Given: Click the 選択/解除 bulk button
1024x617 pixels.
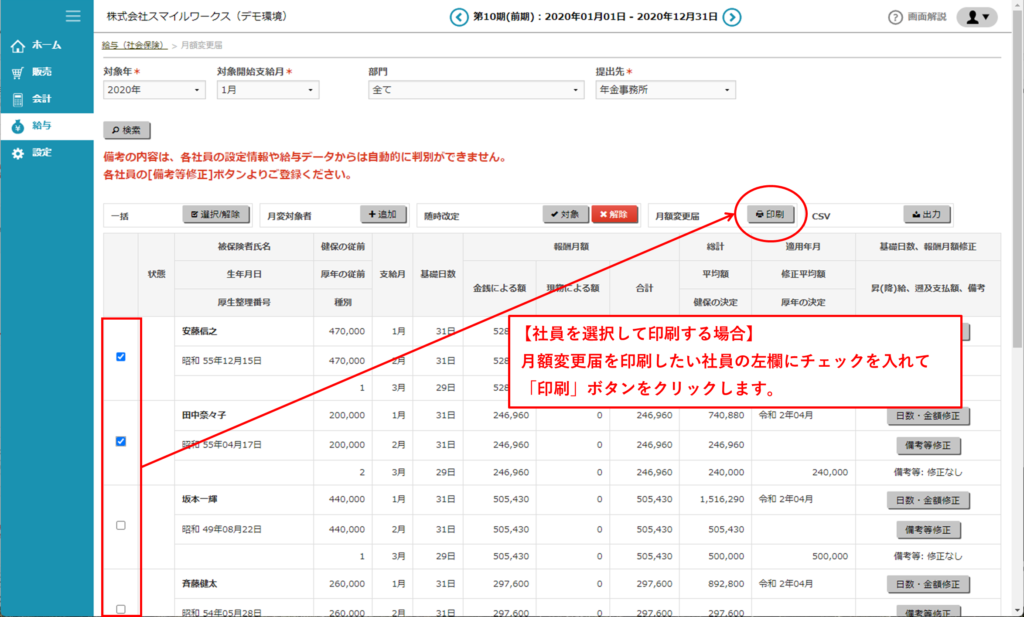Looking at the screenshot, I should [216, 214].
